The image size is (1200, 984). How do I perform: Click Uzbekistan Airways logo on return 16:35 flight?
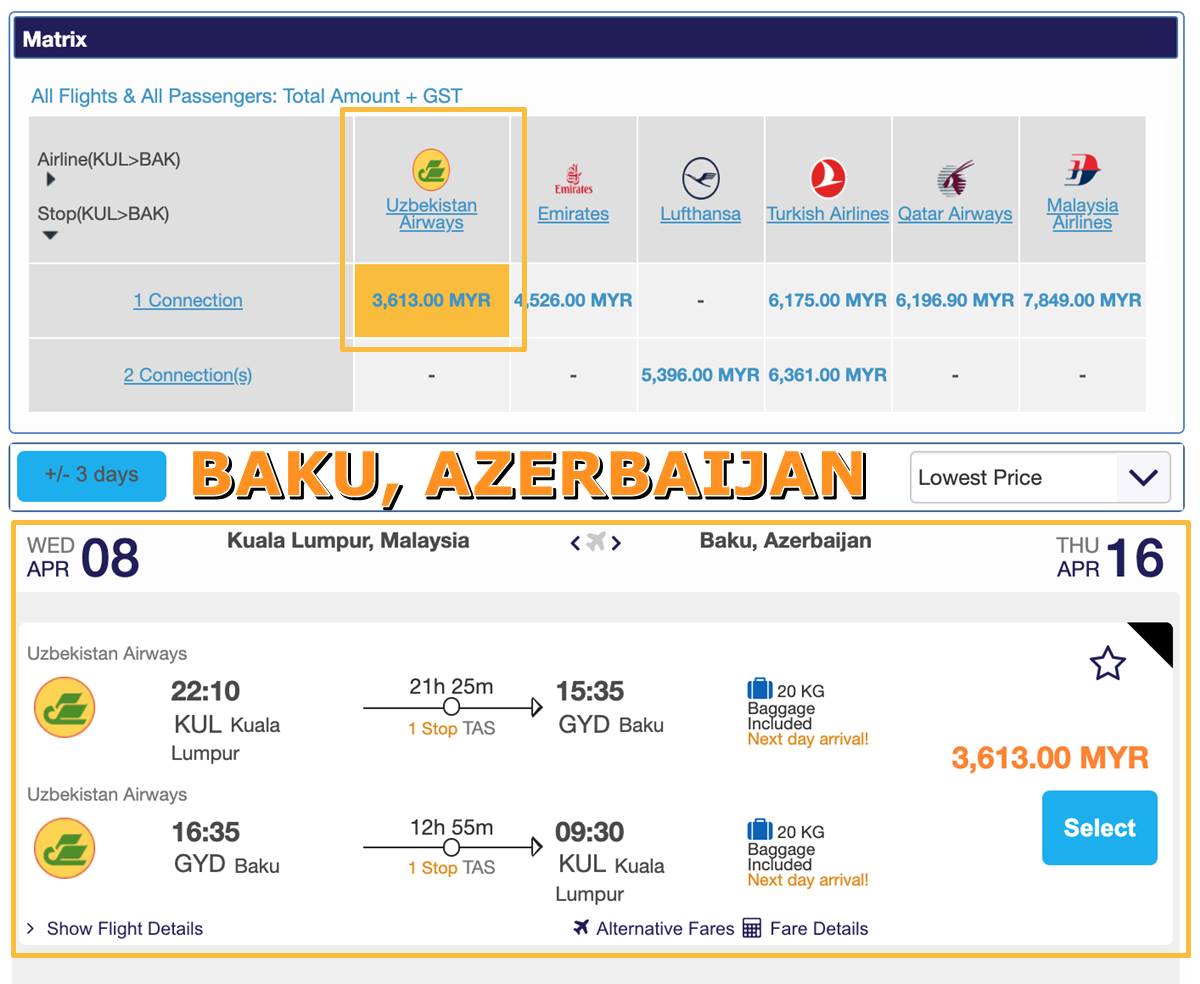[x=65, y=849]
